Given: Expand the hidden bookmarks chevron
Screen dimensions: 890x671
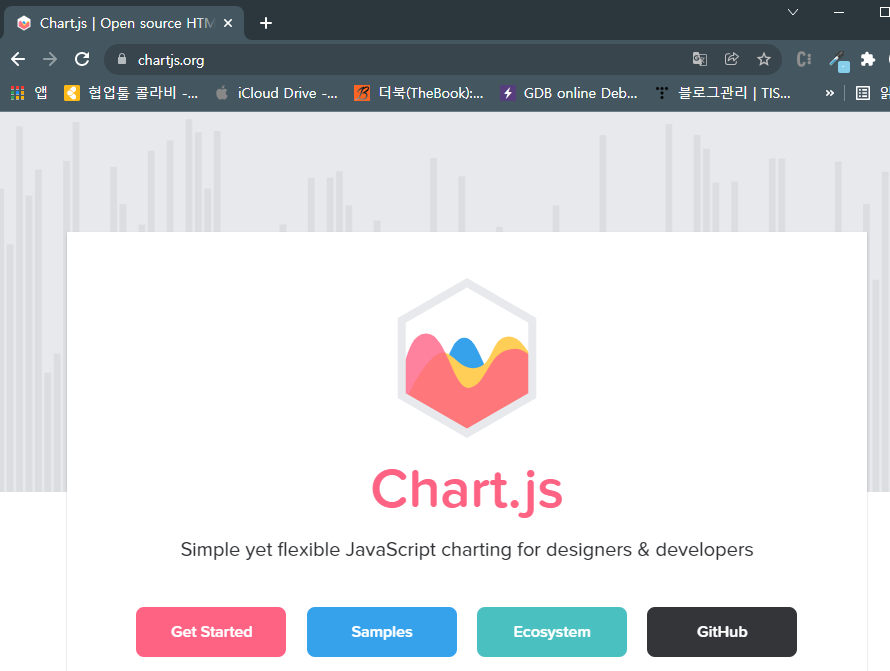Looking at the screenshot, I should click(830, 93).
